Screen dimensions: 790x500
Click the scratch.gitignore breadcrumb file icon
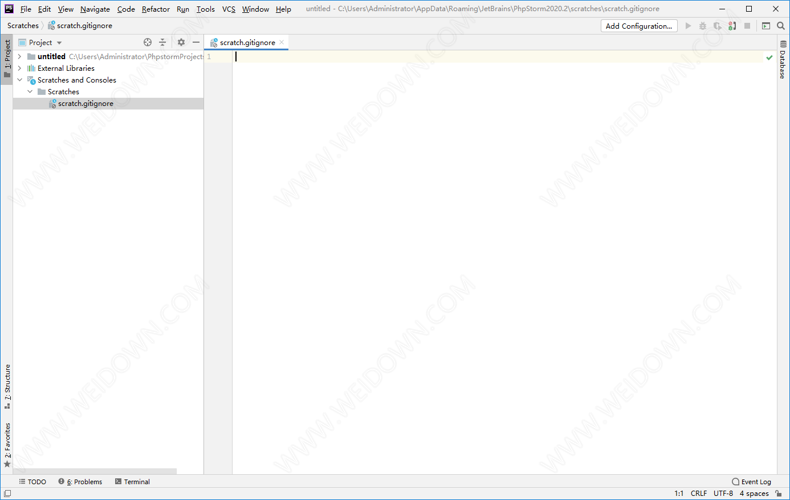pos(51,25)
